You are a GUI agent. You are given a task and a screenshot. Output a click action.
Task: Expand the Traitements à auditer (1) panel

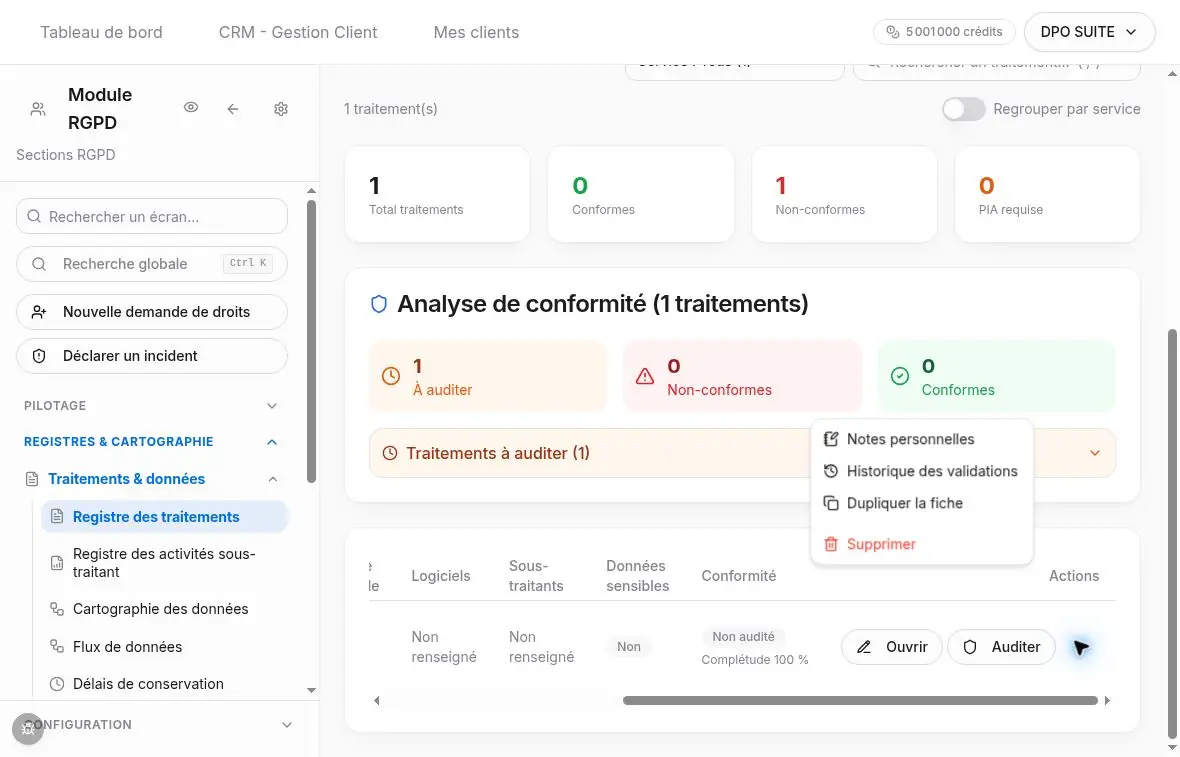click(742, 453)
